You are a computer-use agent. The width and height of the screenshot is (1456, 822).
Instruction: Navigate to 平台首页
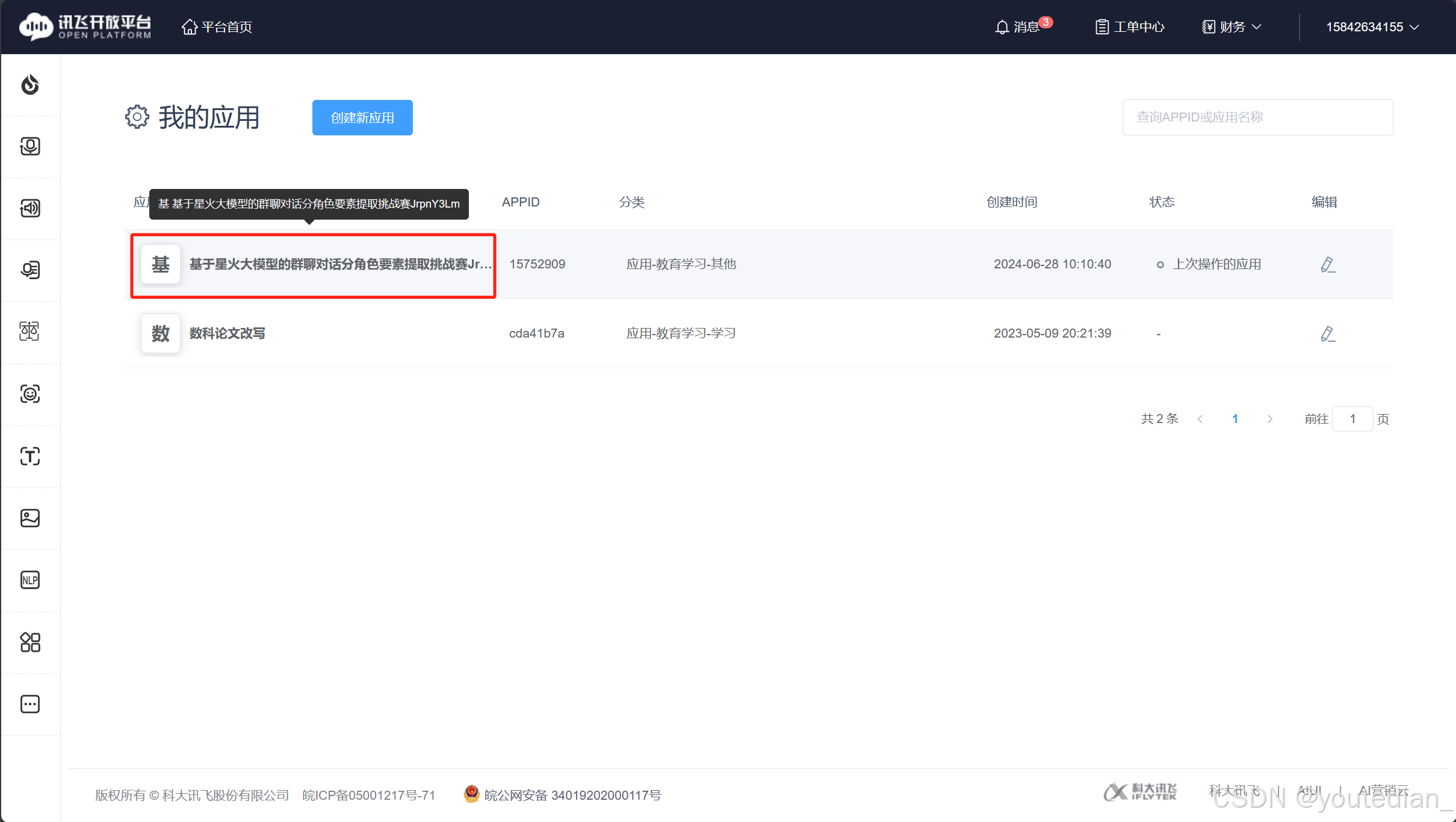click(216, 26)
